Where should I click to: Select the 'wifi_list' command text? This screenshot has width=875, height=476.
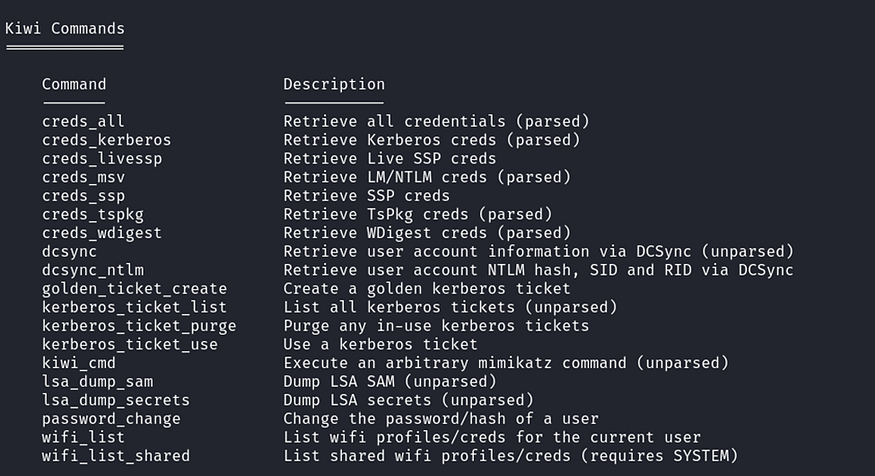pyautogui.click(x=83, y=437)
